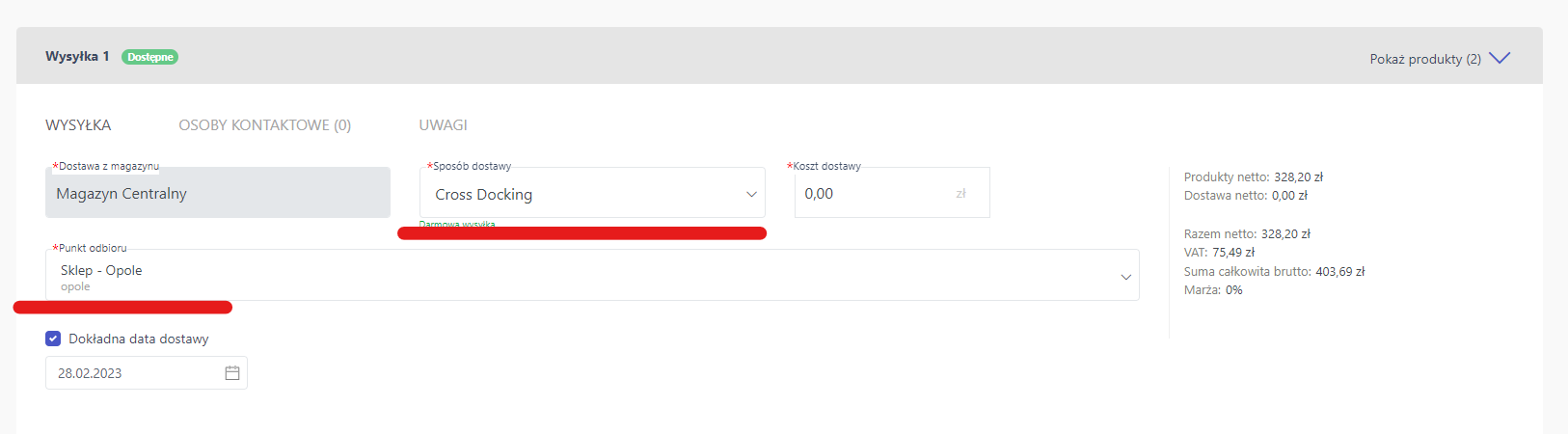Open the Sklep - Opole pickup dropdown
This screenshot has width=1568, height=434.
point(592,275)
